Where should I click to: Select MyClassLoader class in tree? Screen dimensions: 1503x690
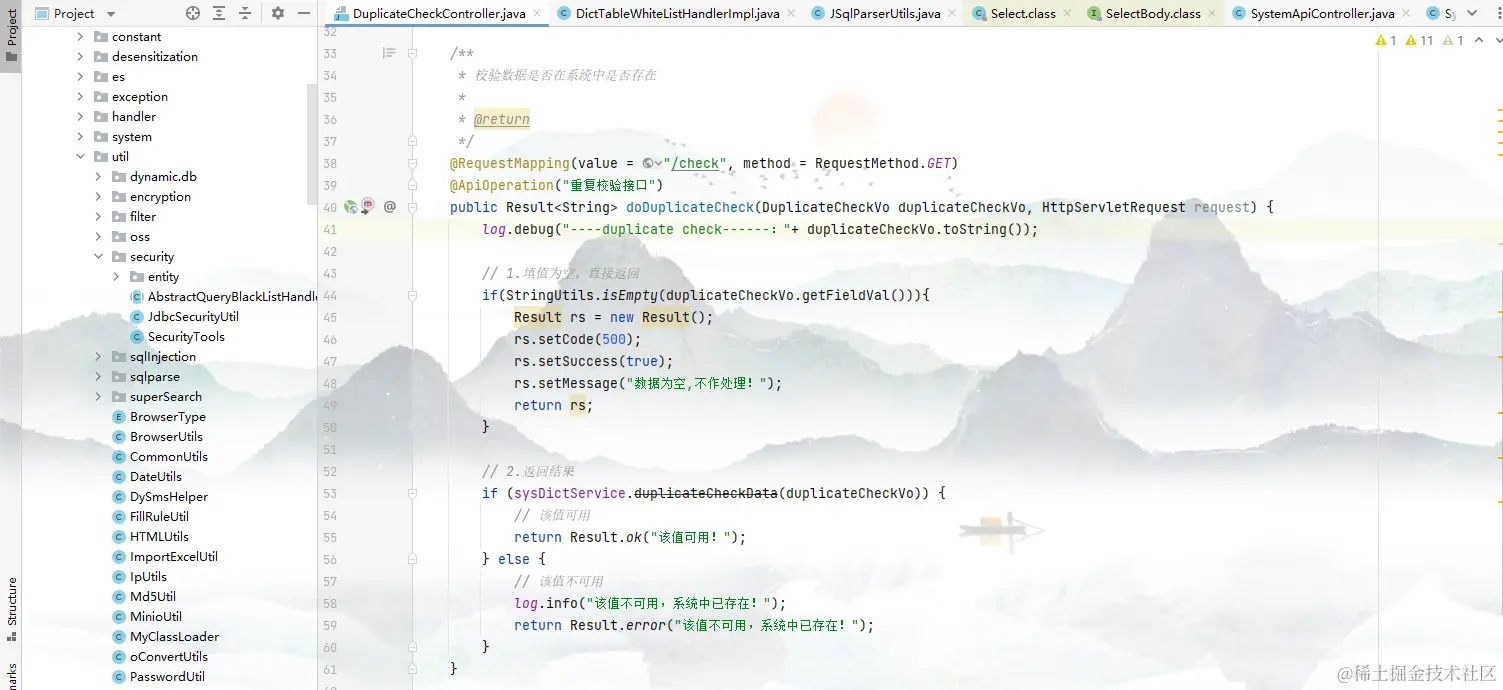(x=165, y=637)
